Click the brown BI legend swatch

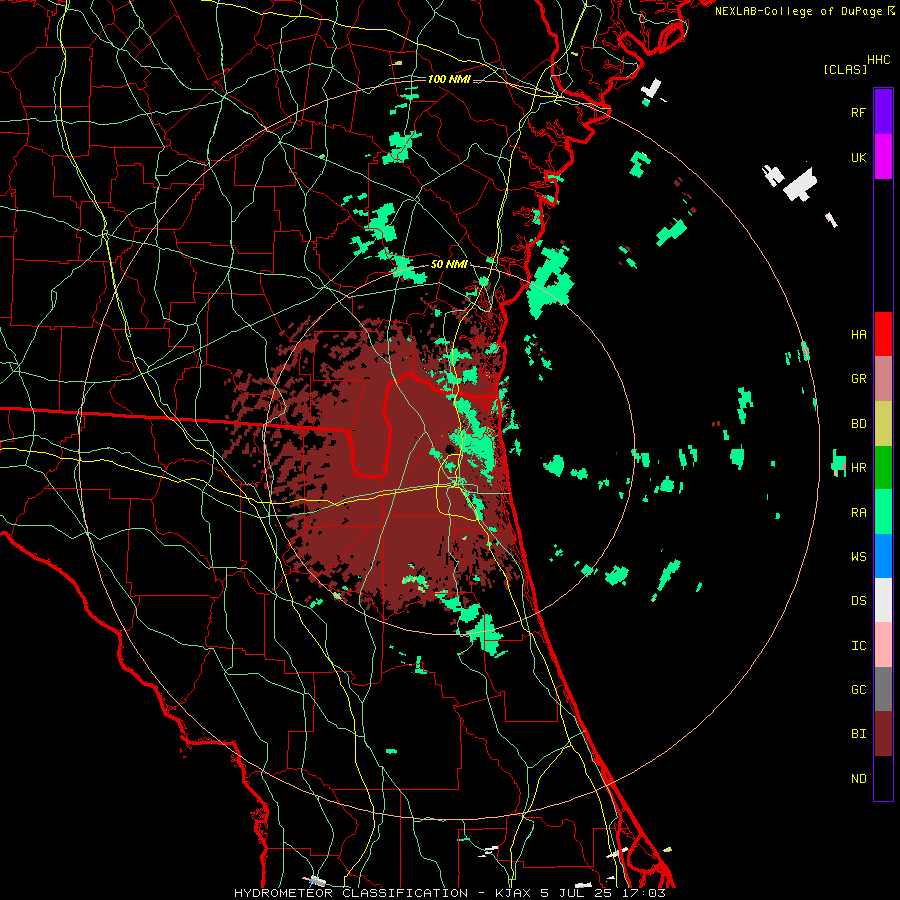click(883, 734)
